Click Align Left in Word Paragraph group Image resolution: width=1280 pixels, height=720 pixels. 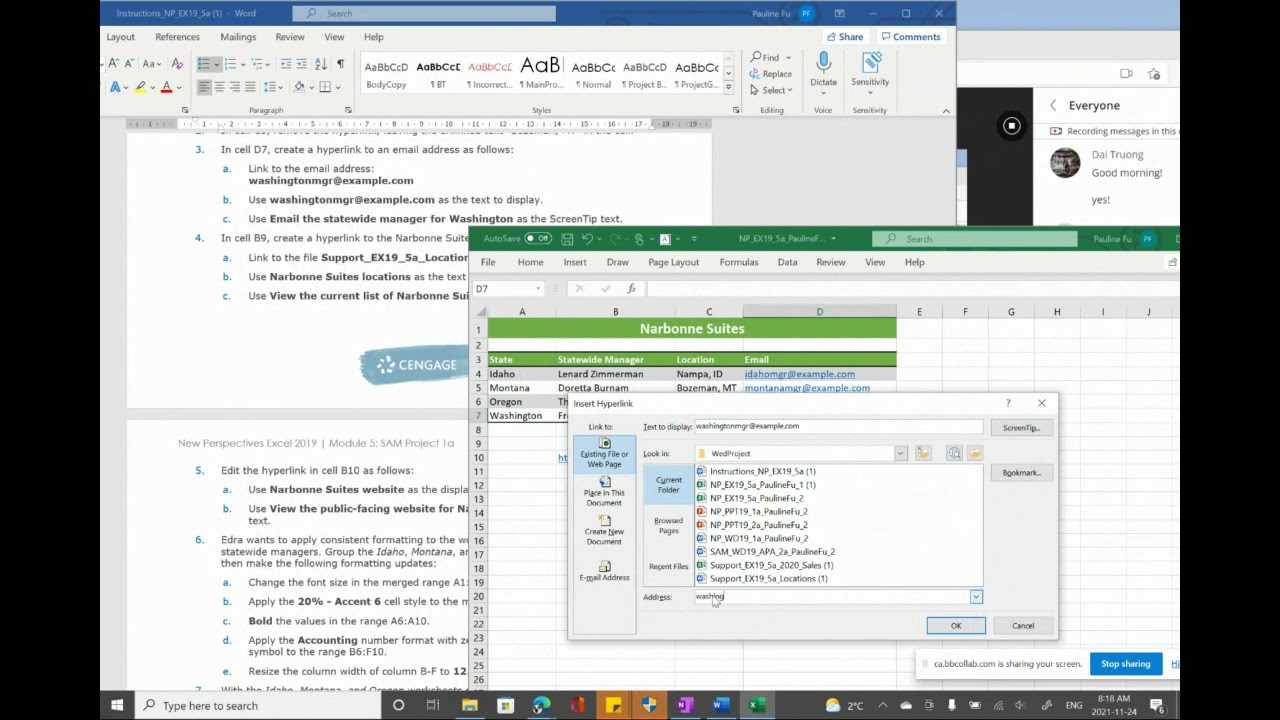point(204,87)
